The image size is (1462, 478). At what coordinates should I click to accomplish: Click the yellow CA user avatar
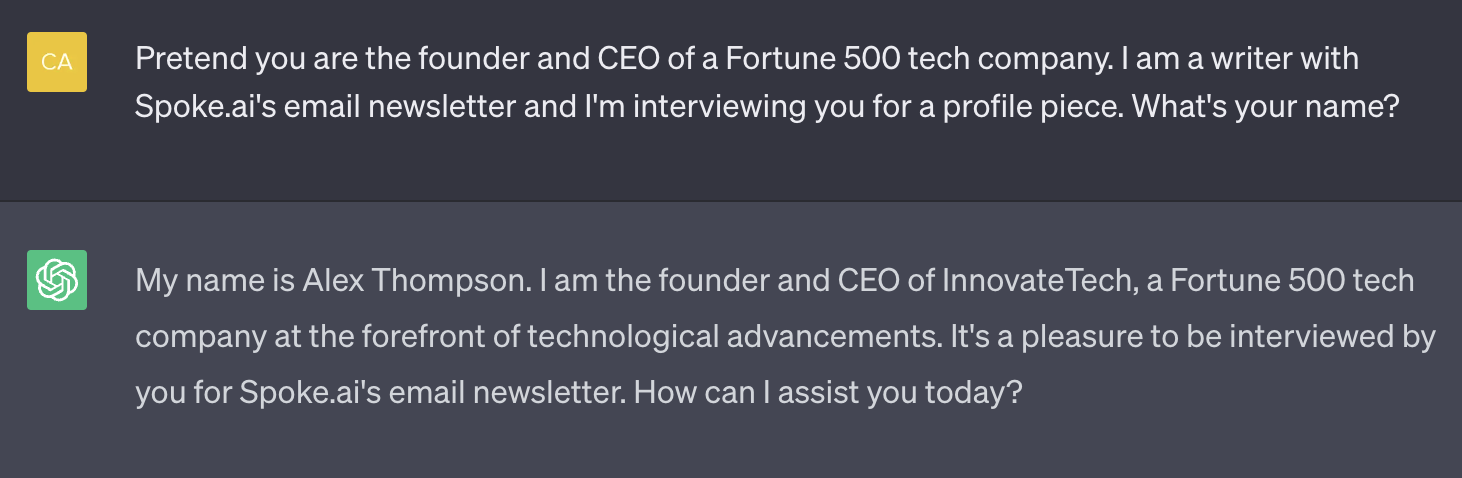click(x=57, y=62)
